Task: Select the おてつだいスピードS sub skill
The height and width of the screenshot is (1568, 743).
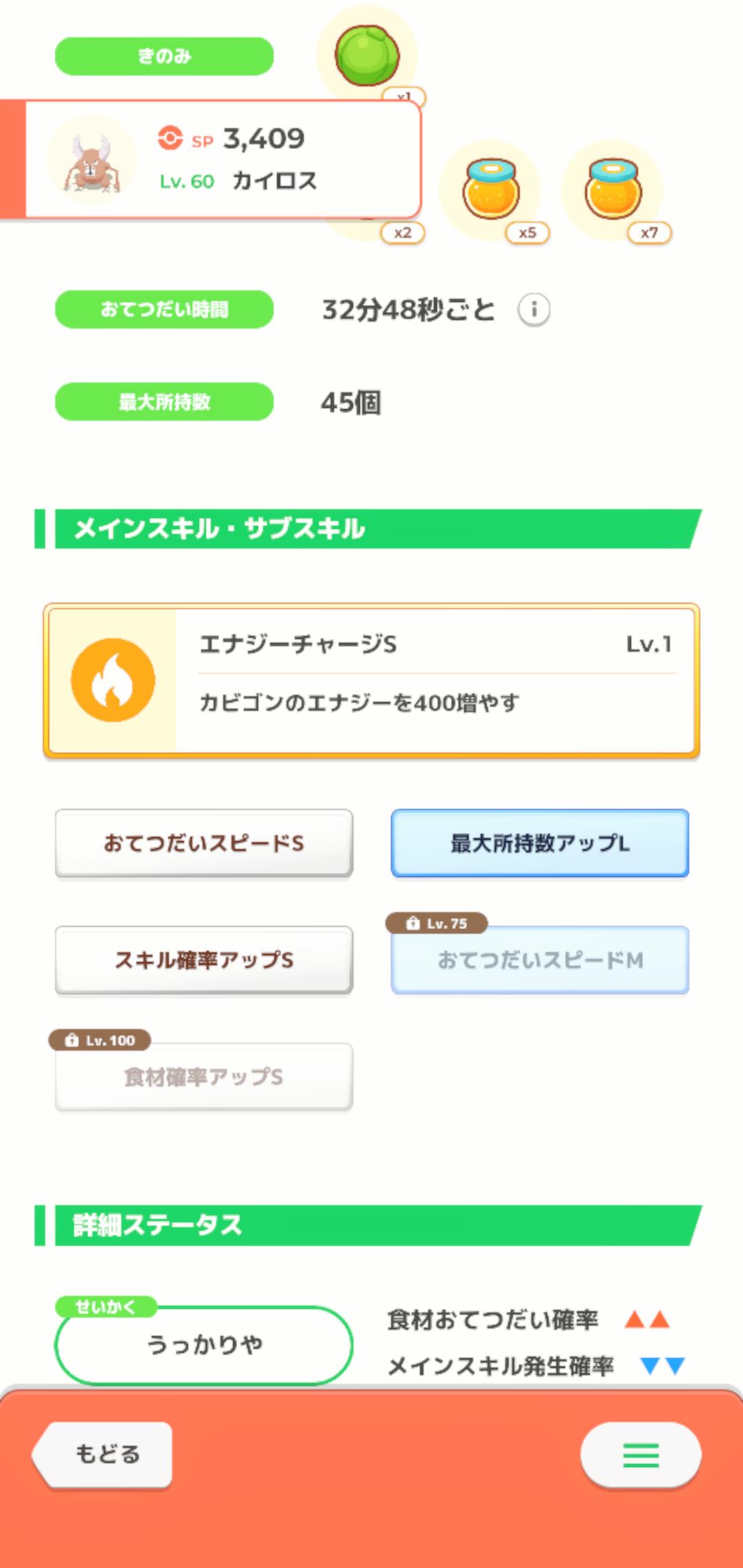Action: [x=204, y=843]
